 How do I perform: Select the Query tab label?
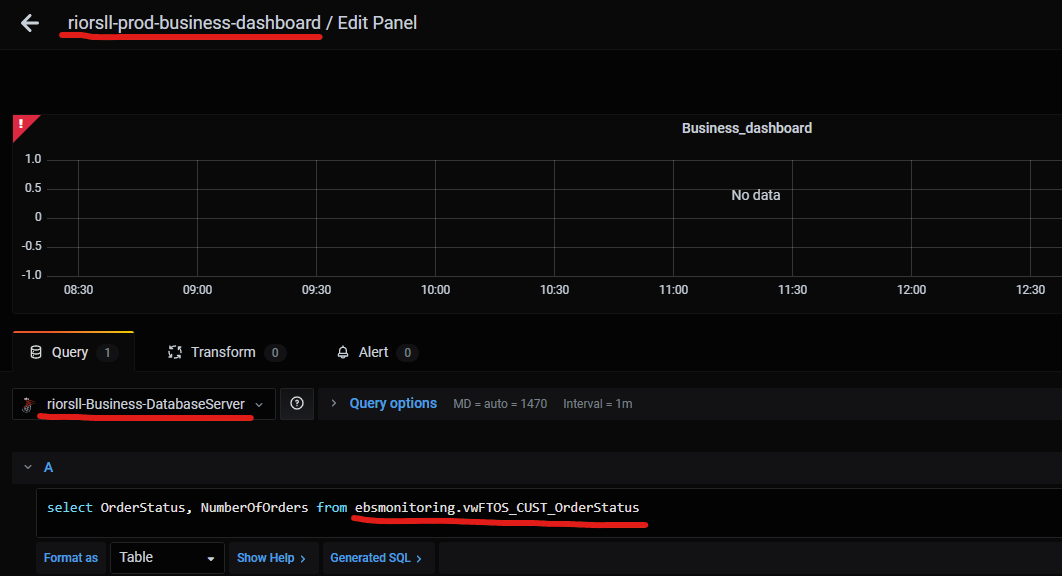tap(70, 353)
